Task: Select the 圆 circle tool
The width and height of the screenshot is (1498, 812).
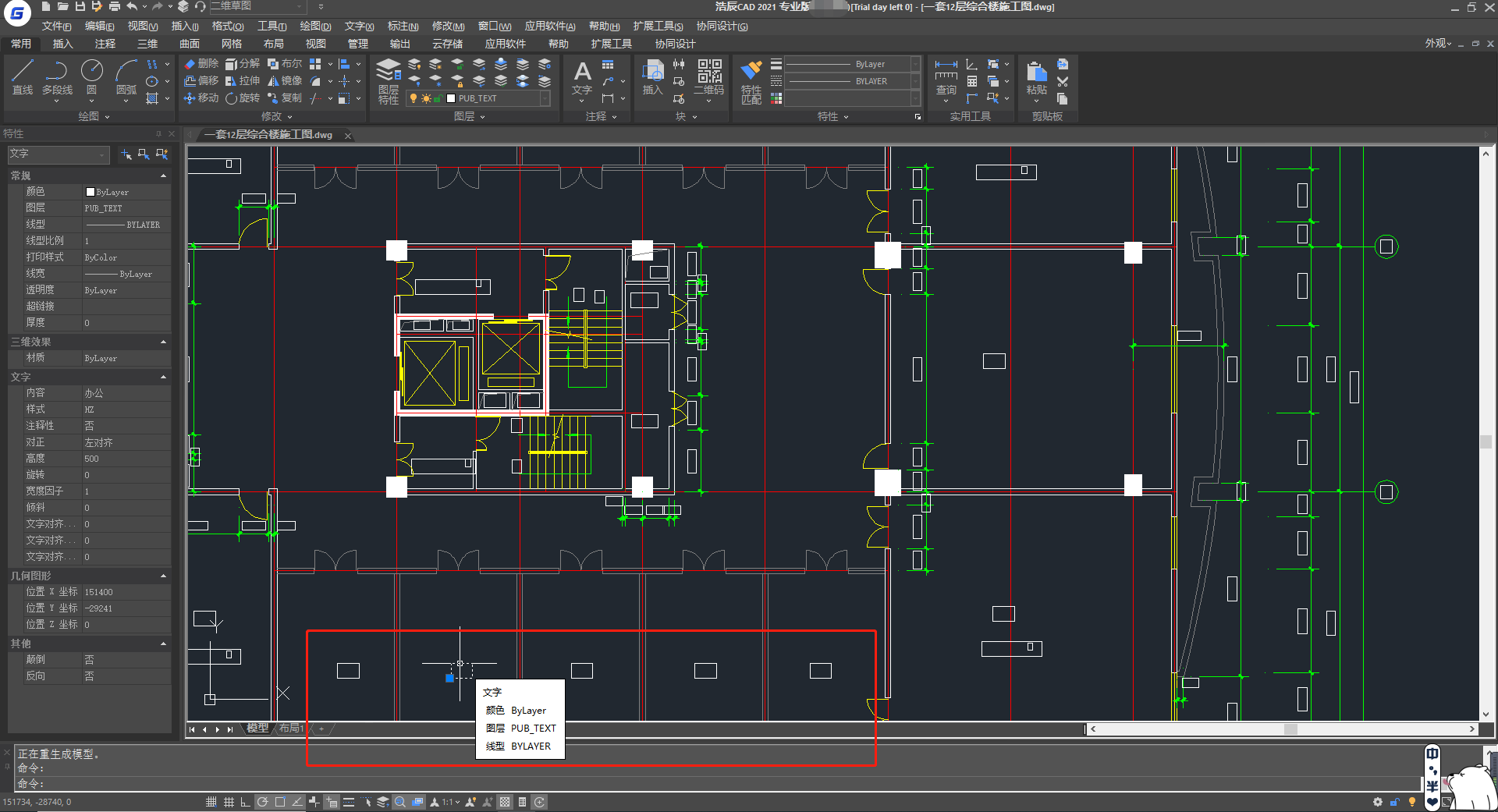Action: point(92,77)
